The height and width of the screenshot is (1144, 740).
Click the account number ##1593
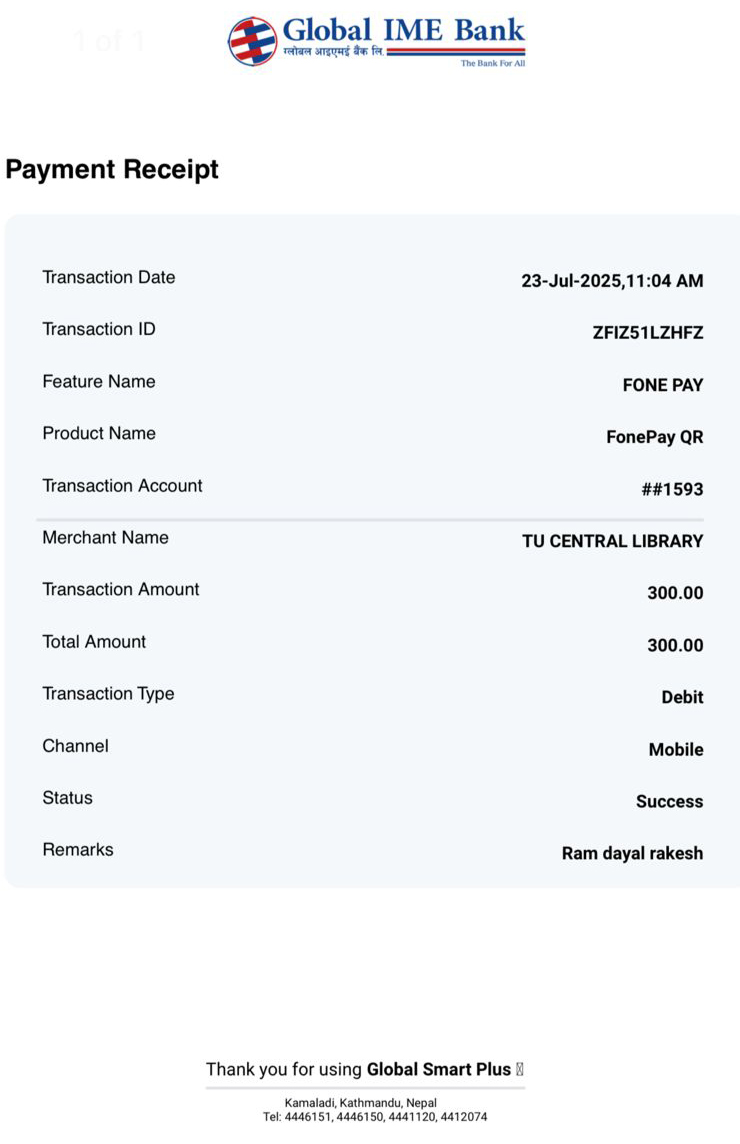672,489
